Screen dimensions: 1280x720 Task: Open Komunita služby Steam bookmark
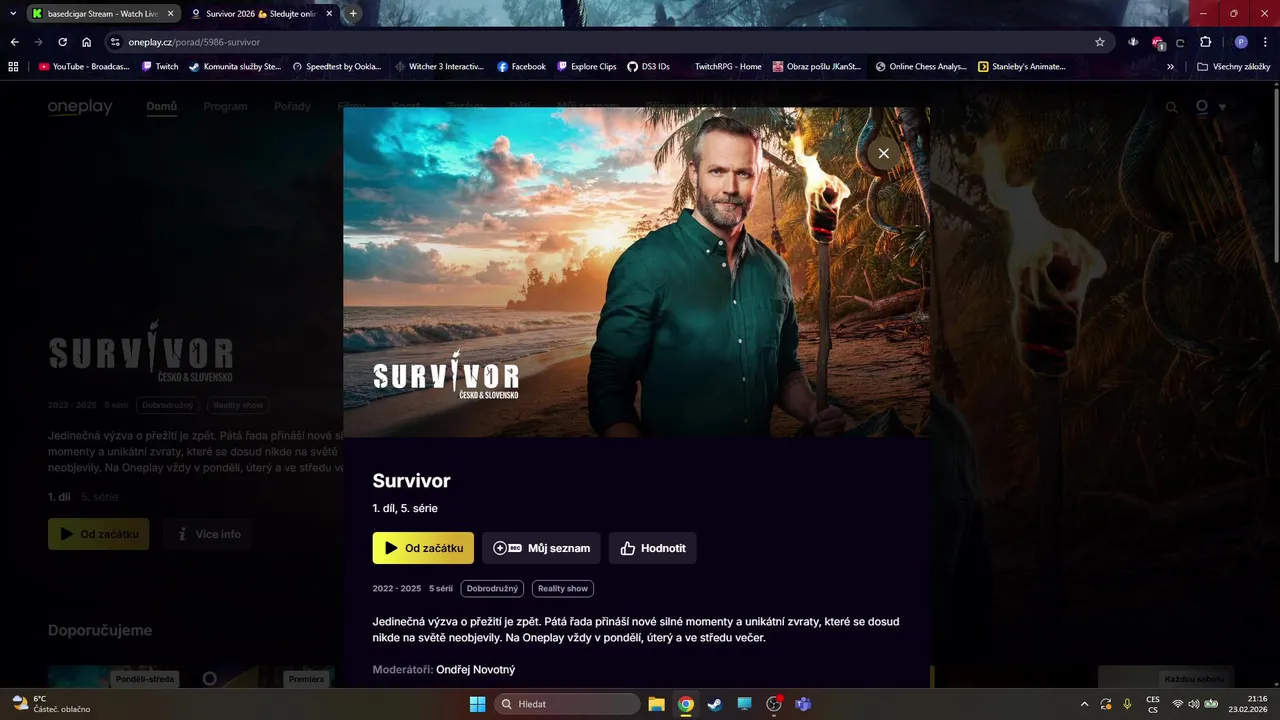point(235,67)
